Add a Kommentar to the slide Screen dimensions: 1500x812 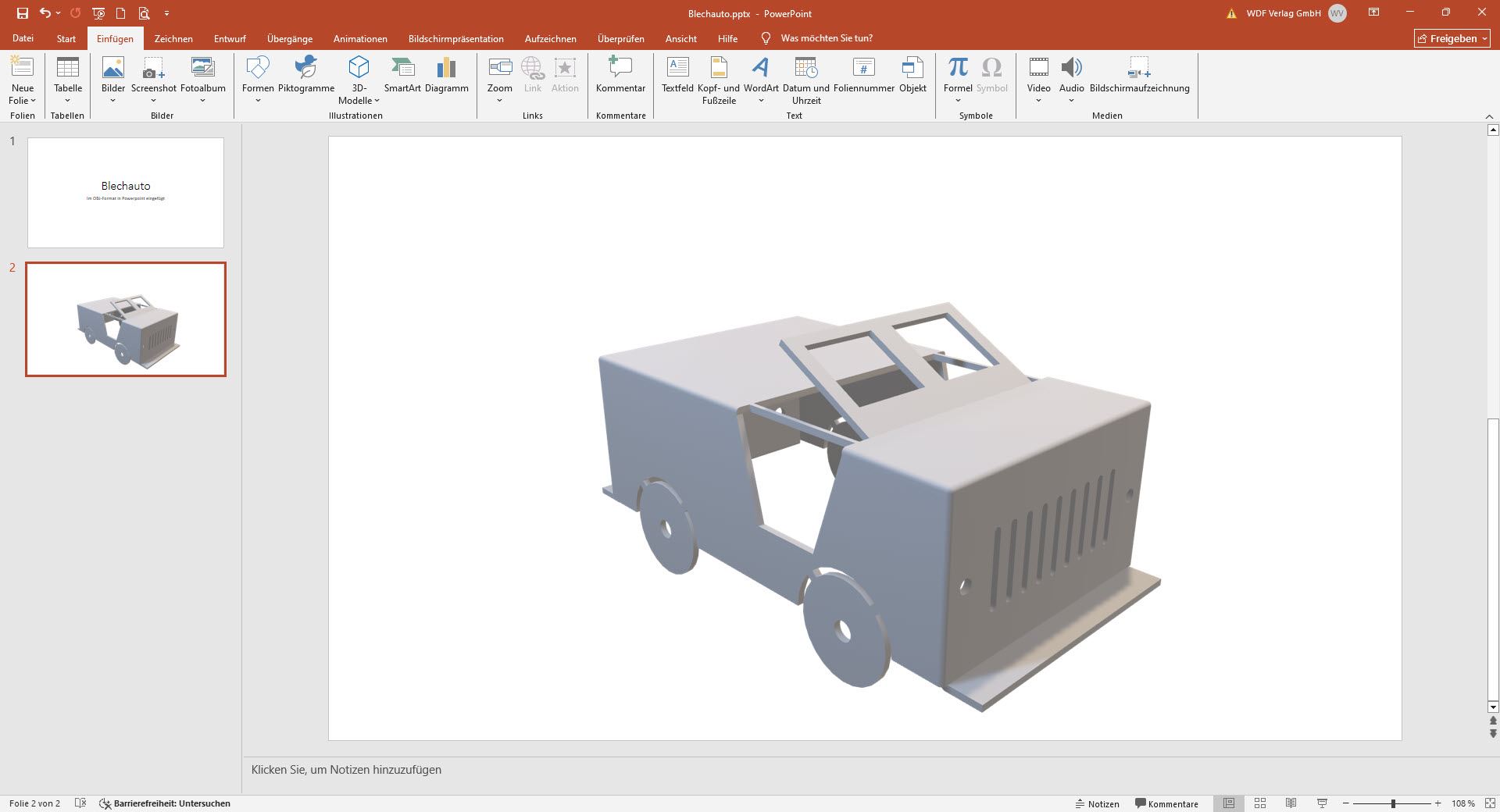point(620,76)
